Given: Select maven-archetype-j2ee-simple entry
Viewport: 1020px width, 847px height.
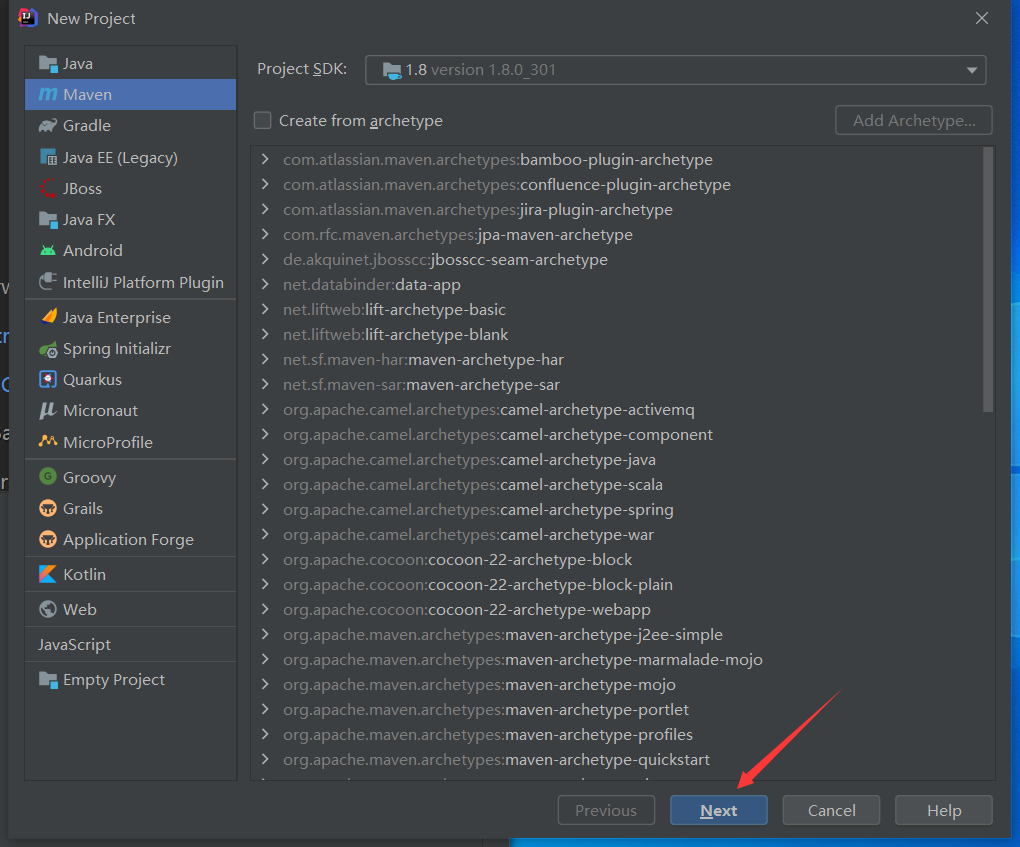Looking at the screenshot, I should 503,634.
